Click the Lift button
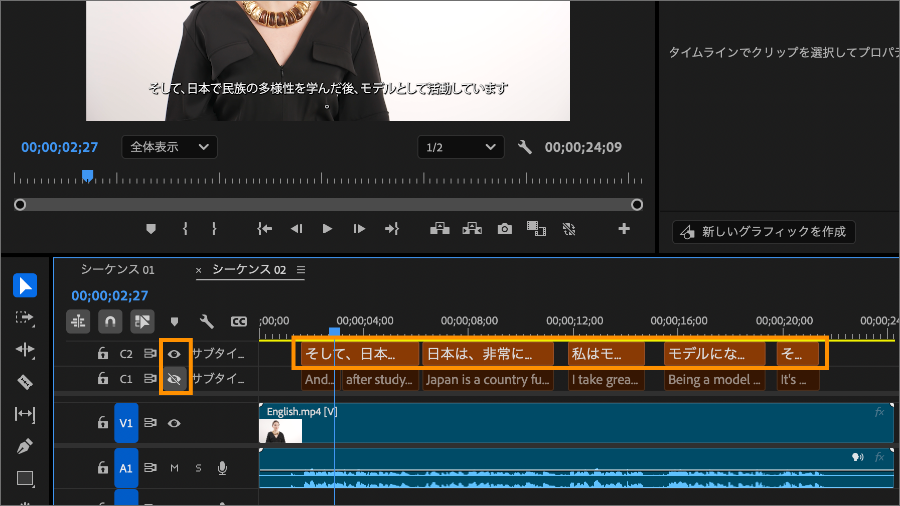This screenshot has height=506, width=900. [x=440, y=229]
